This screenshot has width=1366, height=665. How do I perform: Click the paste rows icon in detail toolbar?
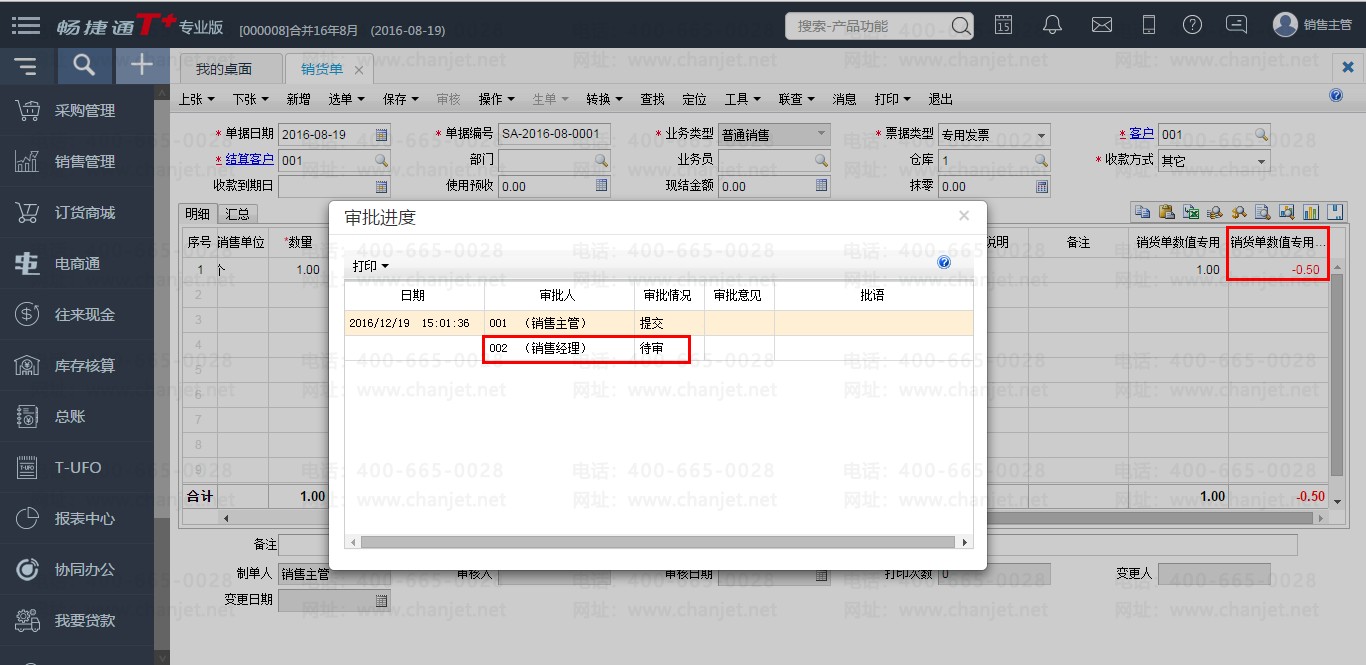point(1166,212)
